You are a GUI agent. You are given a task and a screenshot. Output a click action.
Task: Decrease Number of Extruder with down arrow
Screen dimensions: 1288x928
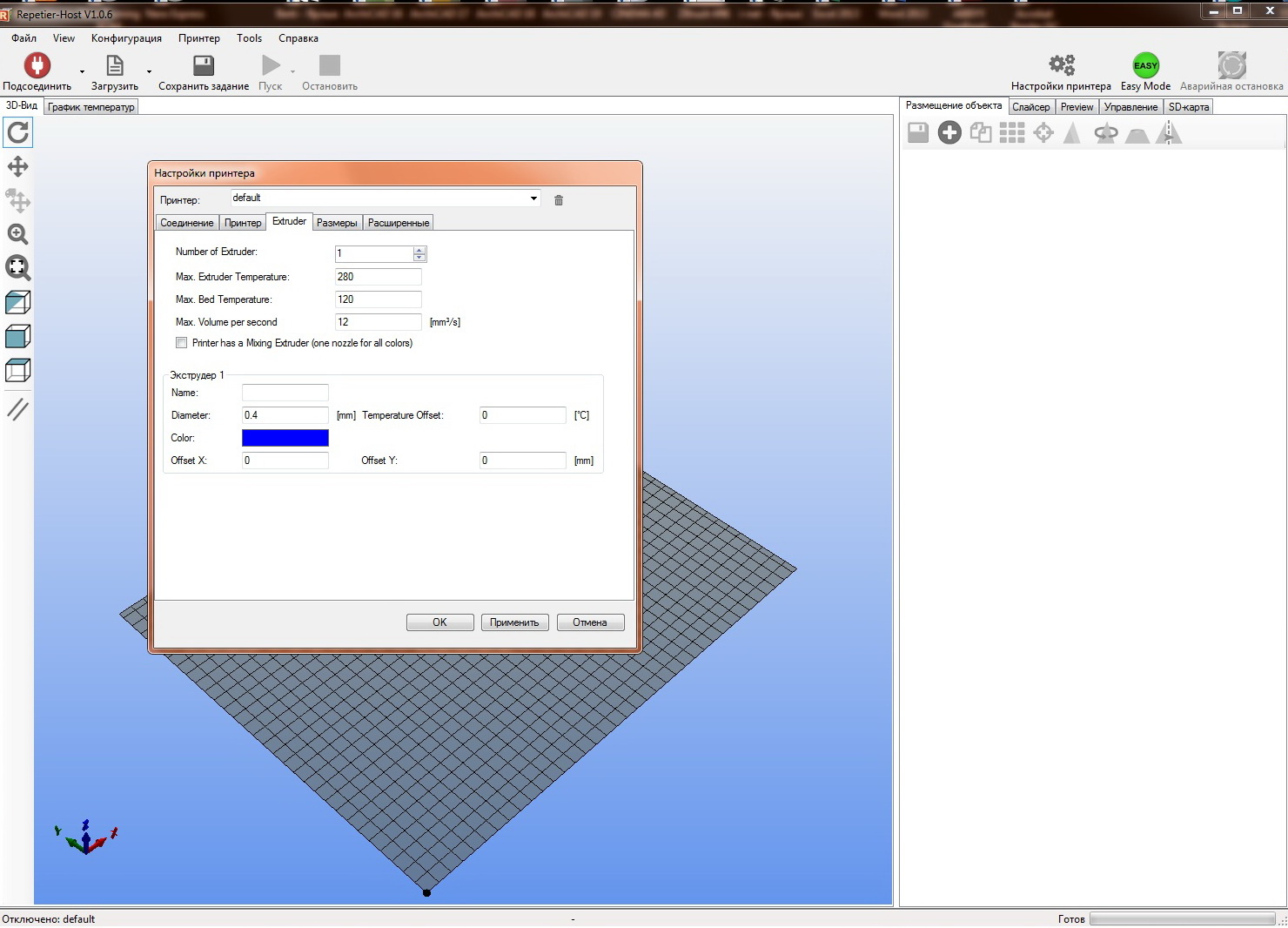(419, 258)
